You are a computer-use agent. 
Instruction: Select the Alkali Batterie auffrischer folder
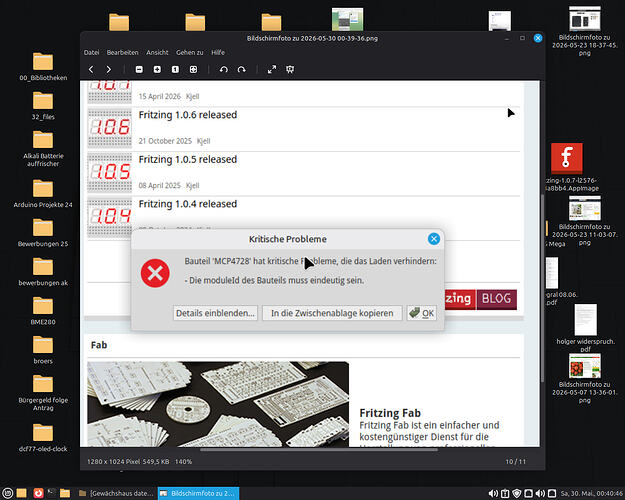click(43, 148)
